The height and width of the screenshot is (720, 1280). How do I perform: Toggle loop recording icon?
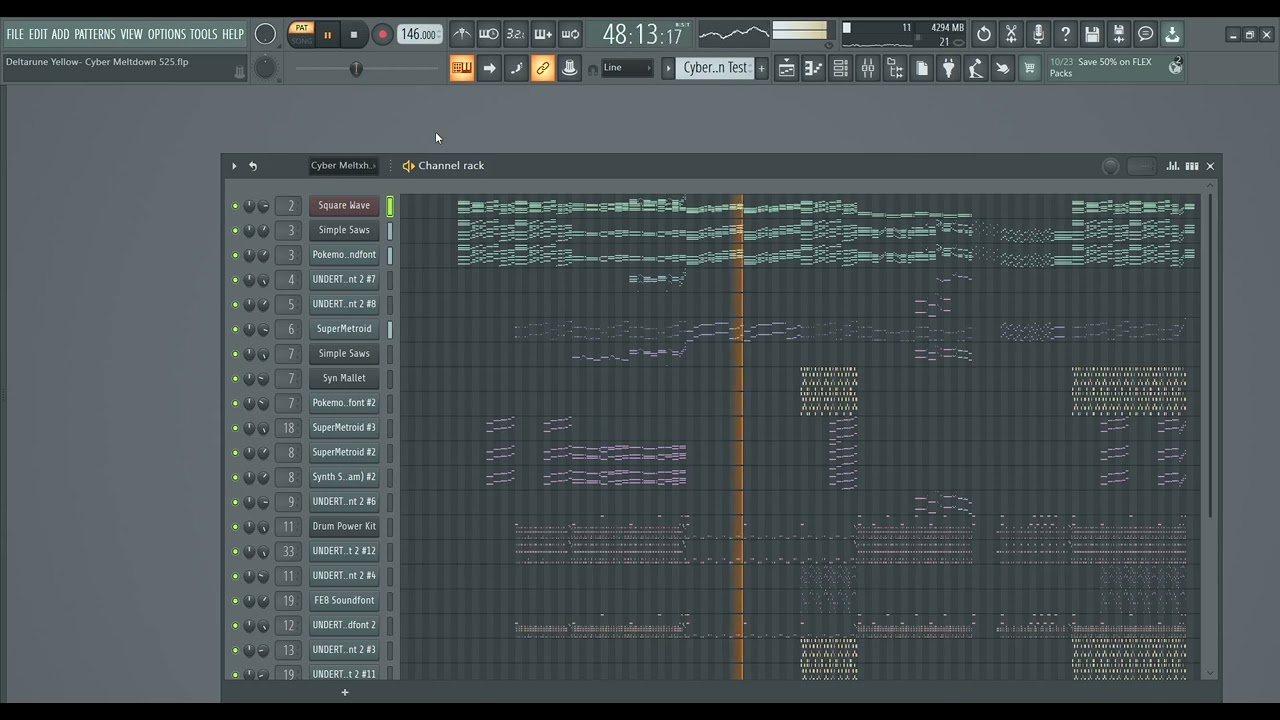pyautogui.click(x=570, y=35)
